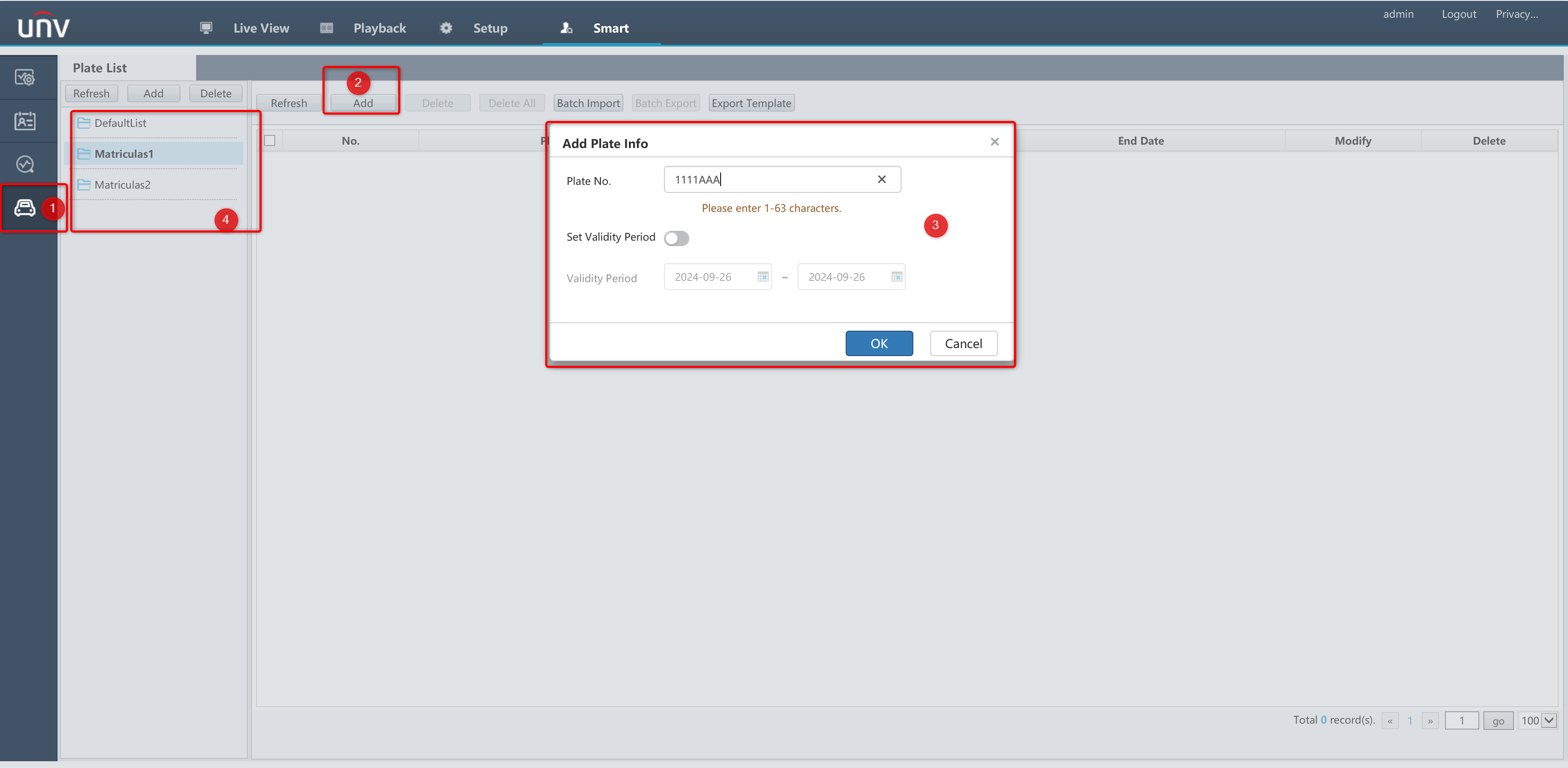Image resolution: width=1568 pixels, height=768 pixels.
Task: Confirm plate info with OK button
Action: click(879, 343)
